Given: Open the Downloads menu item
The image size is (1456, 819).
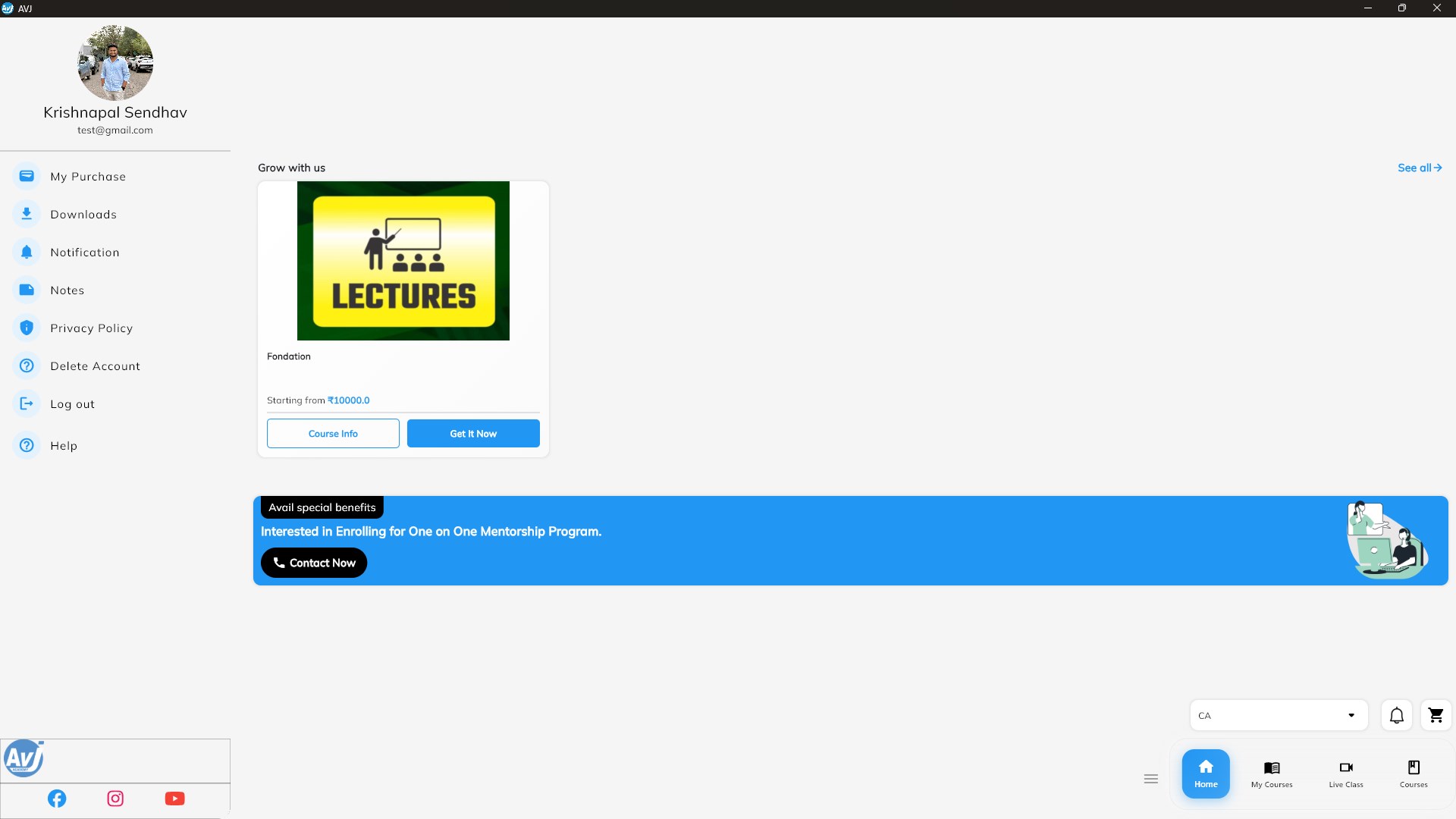Looking at the screenshot, I should pos(115,214).
